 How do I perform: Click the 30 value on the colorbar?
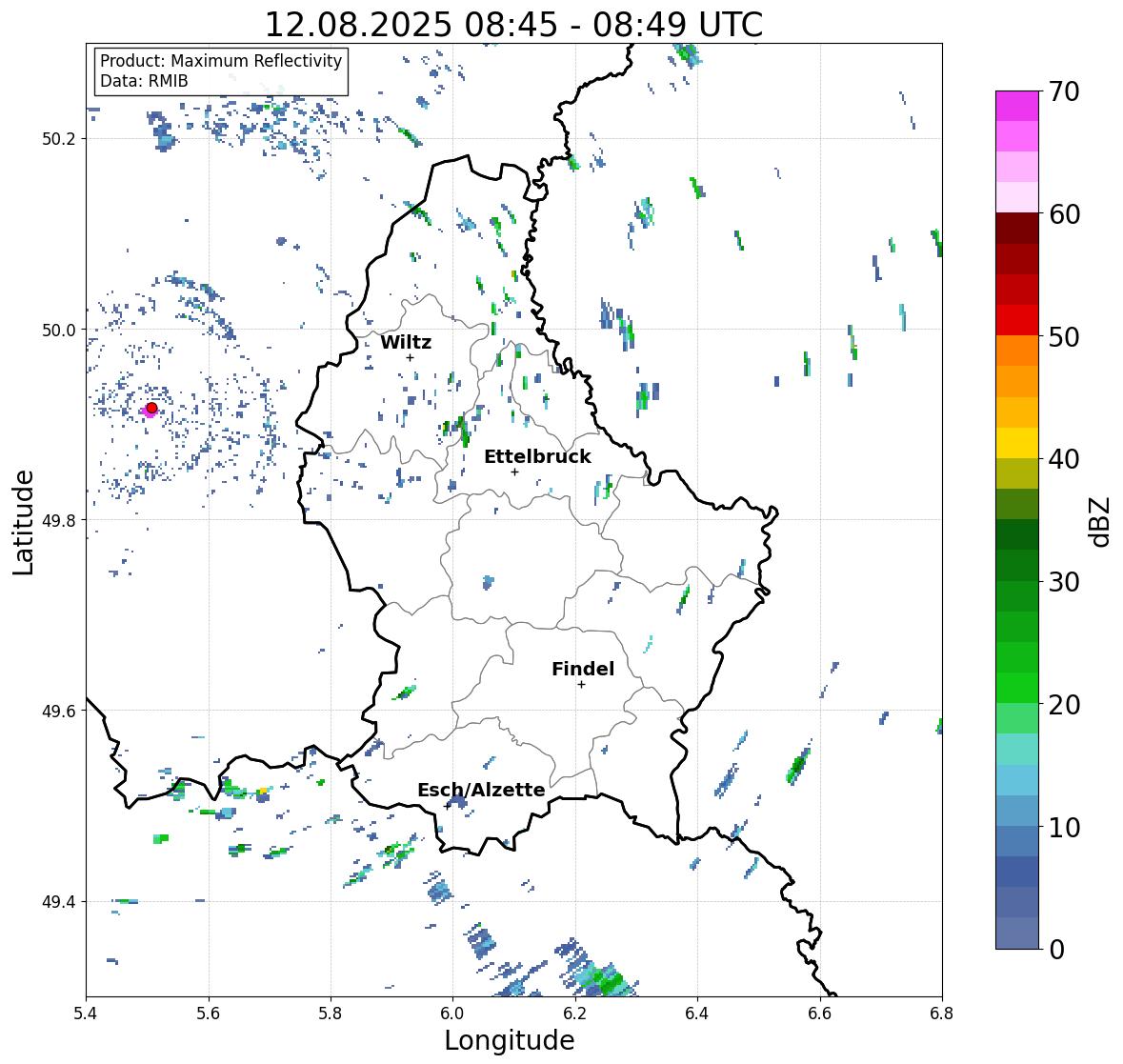click(1064, 581)
